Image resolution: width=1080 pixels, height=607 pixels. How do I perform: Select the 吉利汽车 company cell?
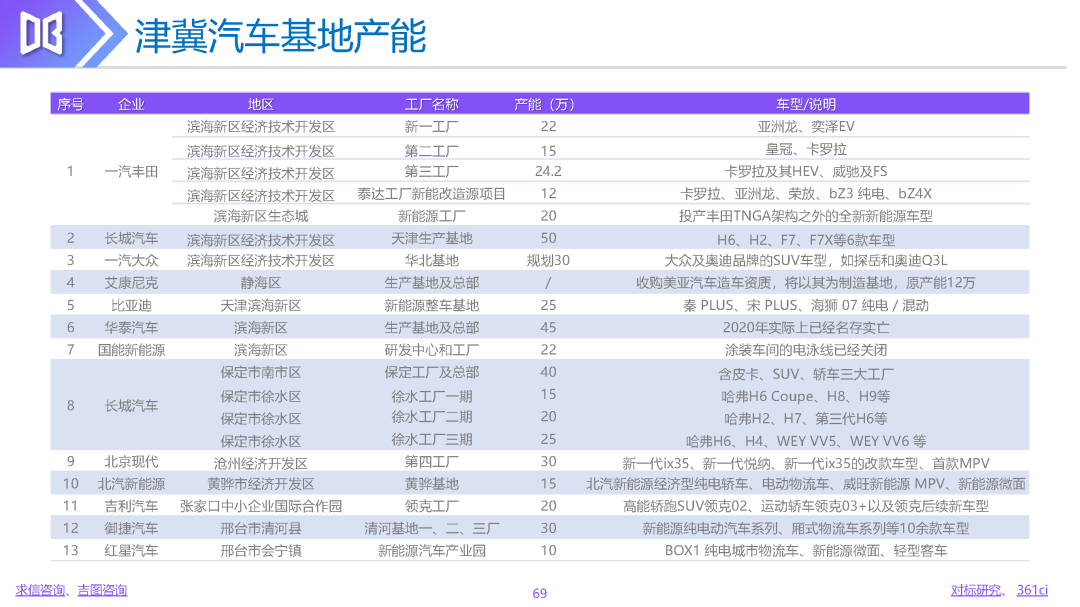click(x=131, y=506)
